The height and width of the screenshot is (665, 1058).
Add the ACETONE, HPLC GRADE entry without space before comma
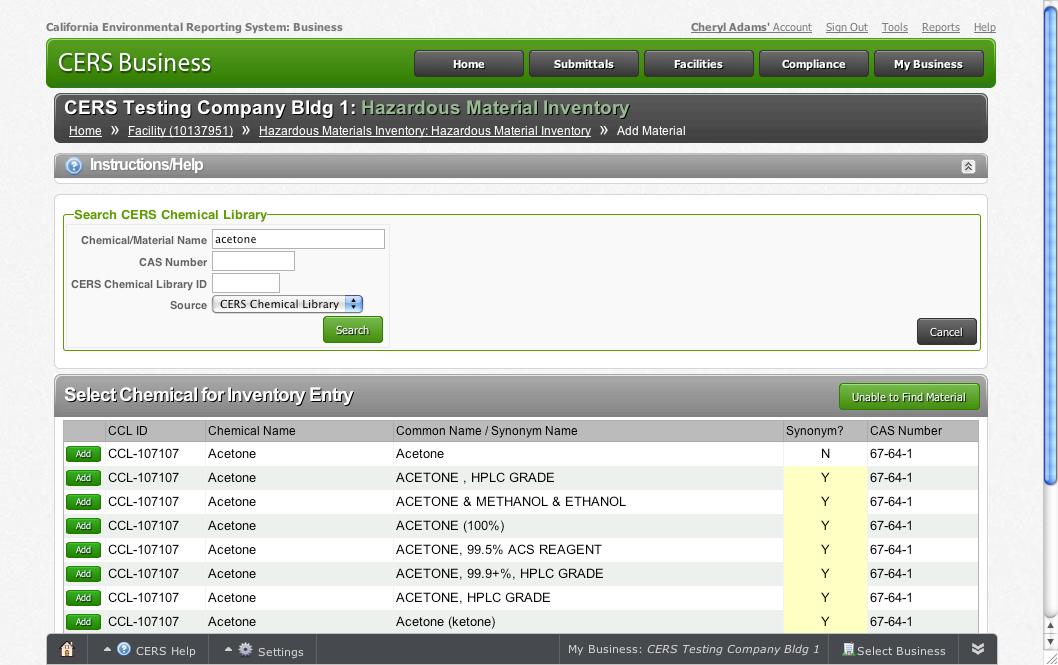(84, 598)
